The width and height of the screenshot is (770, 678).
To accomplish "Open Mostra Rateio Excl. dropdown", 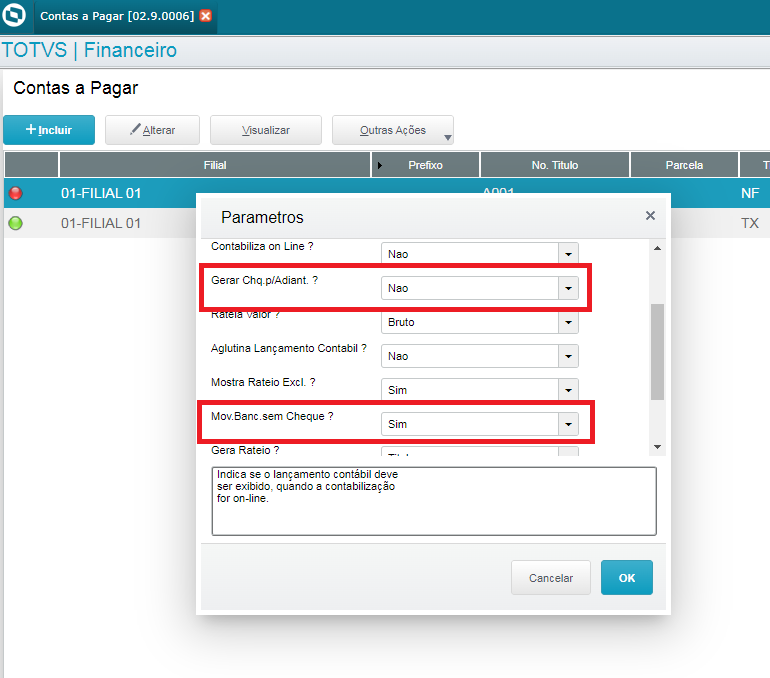I will pyautogui.click(x=568, y=390).
